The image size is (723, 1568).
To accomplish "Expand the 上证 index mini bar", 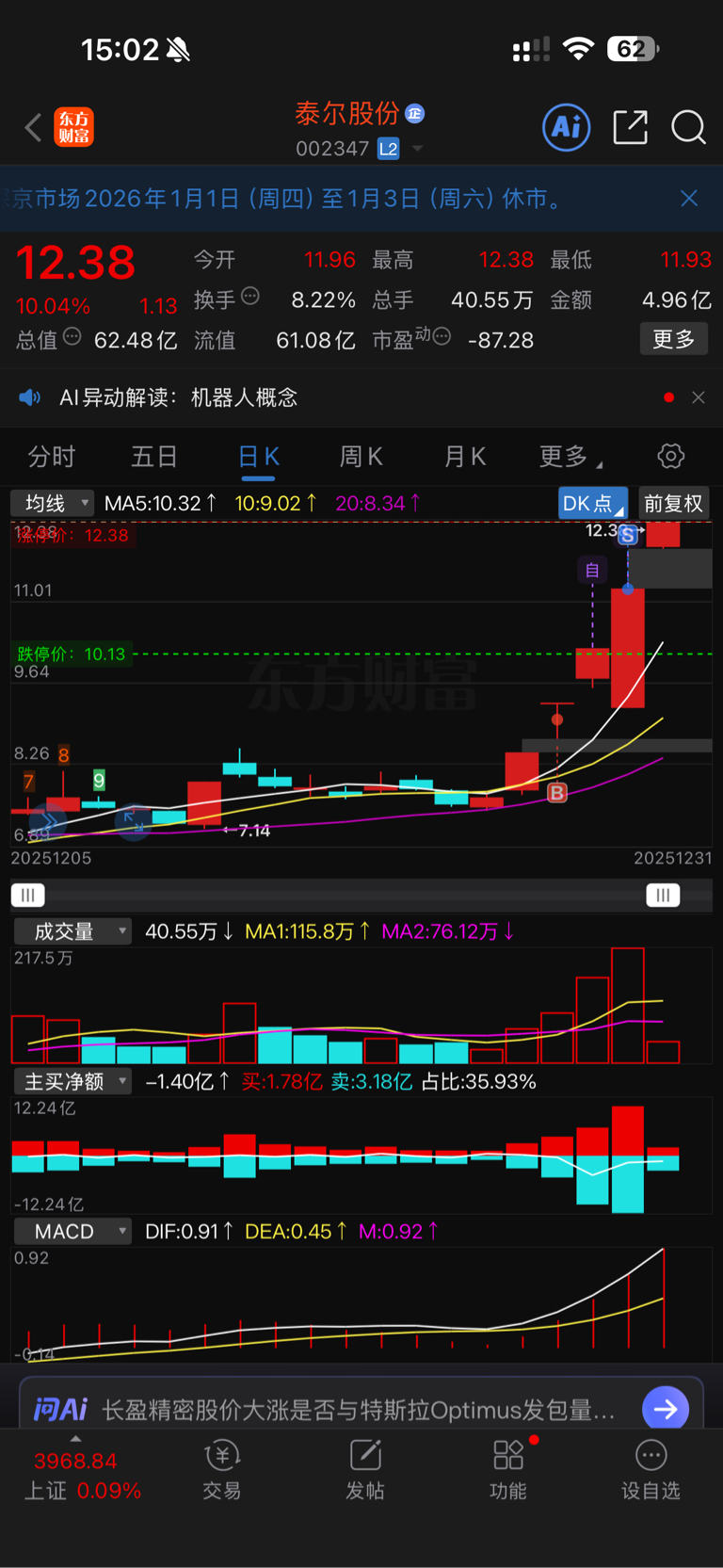I will click(x=75, y=1439).
